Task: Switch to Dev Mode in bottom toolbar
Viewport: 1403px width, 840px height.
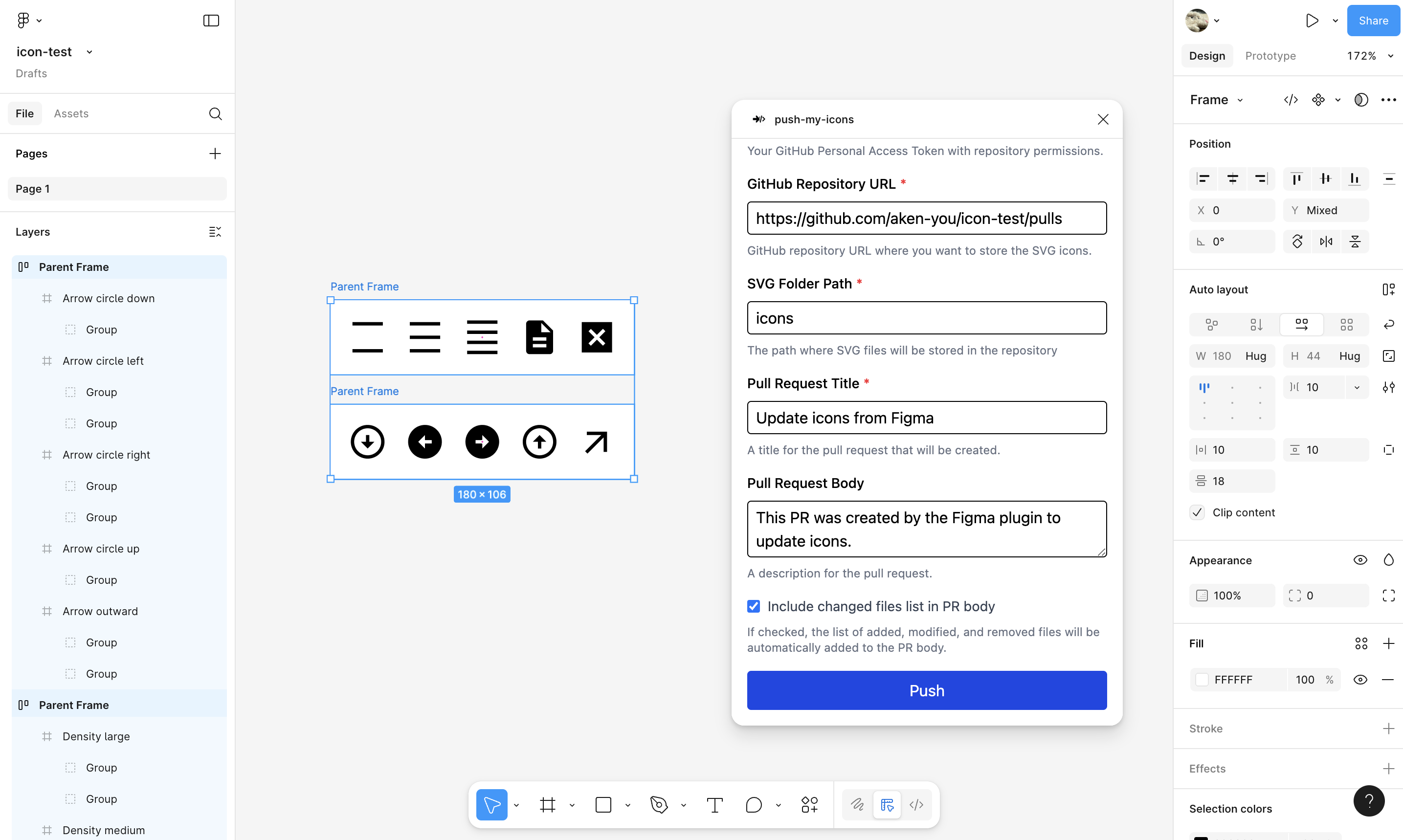Action: point(916,804)
